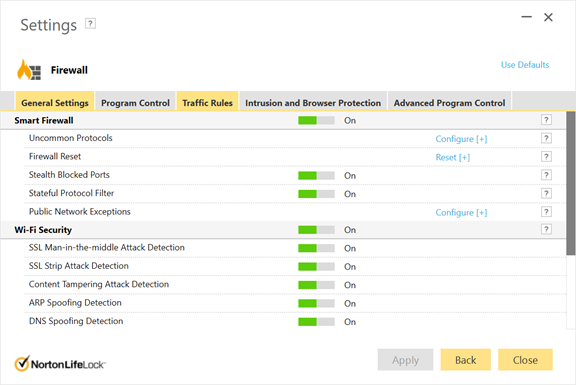Toggle the Smart Firewall switch off
576x385 pixels.
pyautogui.click(x=316, y=120)
